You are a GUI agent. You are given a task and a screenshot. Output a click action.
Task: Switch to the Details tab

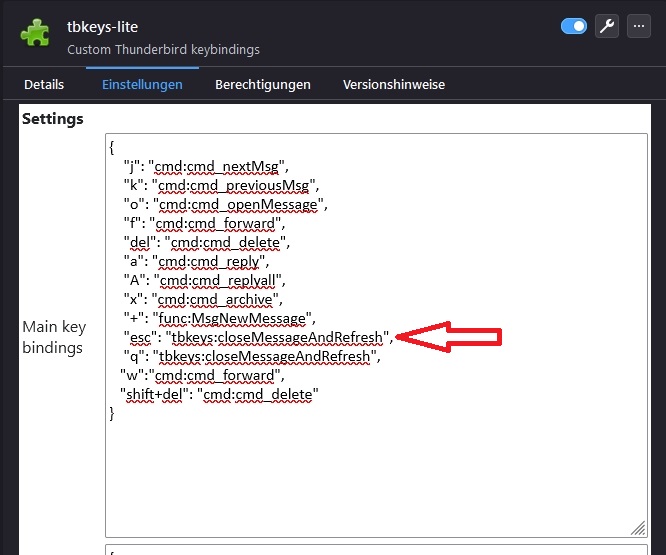(44, 85)
